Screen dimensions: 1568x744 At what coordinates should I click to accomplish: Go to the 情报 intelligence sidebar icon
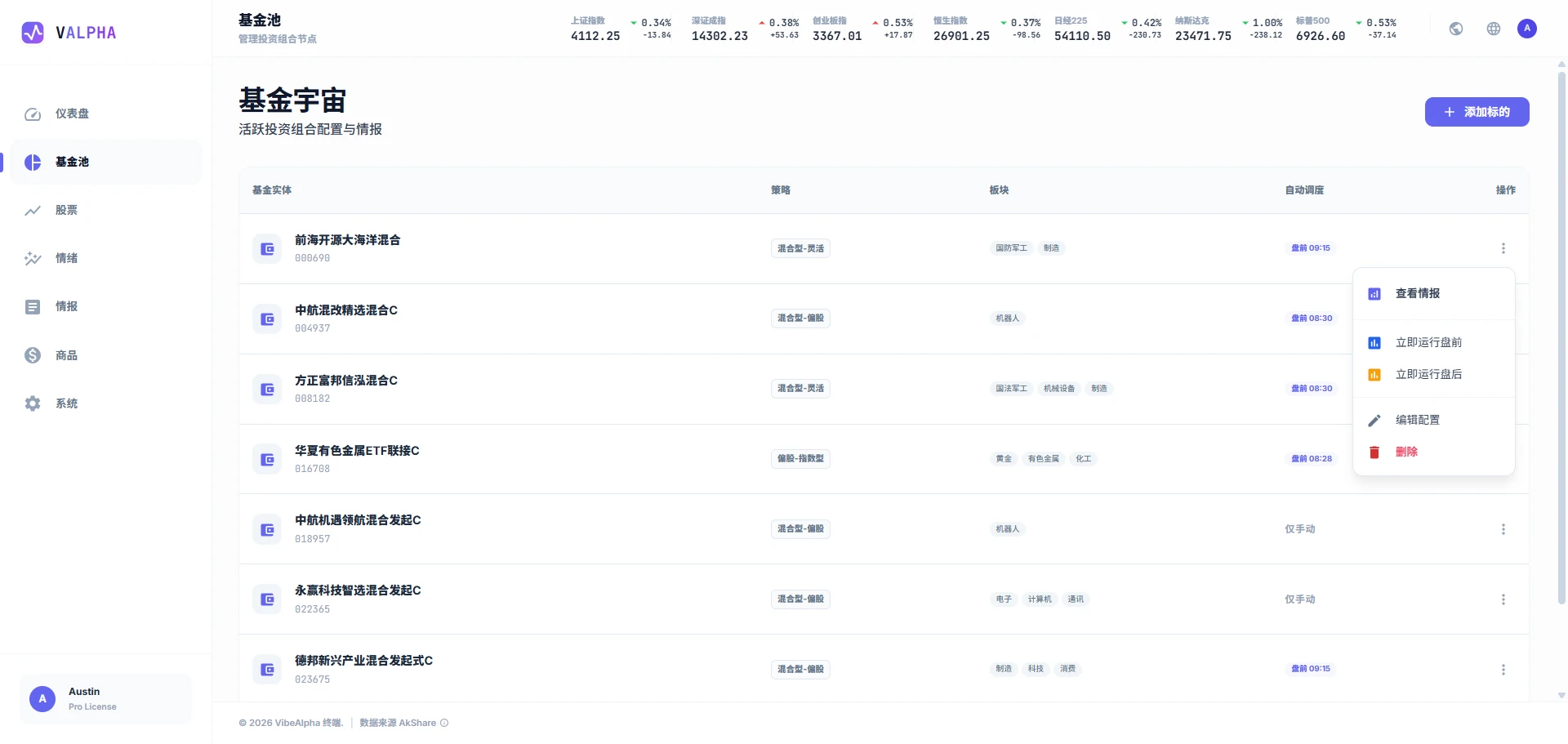[33, 307]
